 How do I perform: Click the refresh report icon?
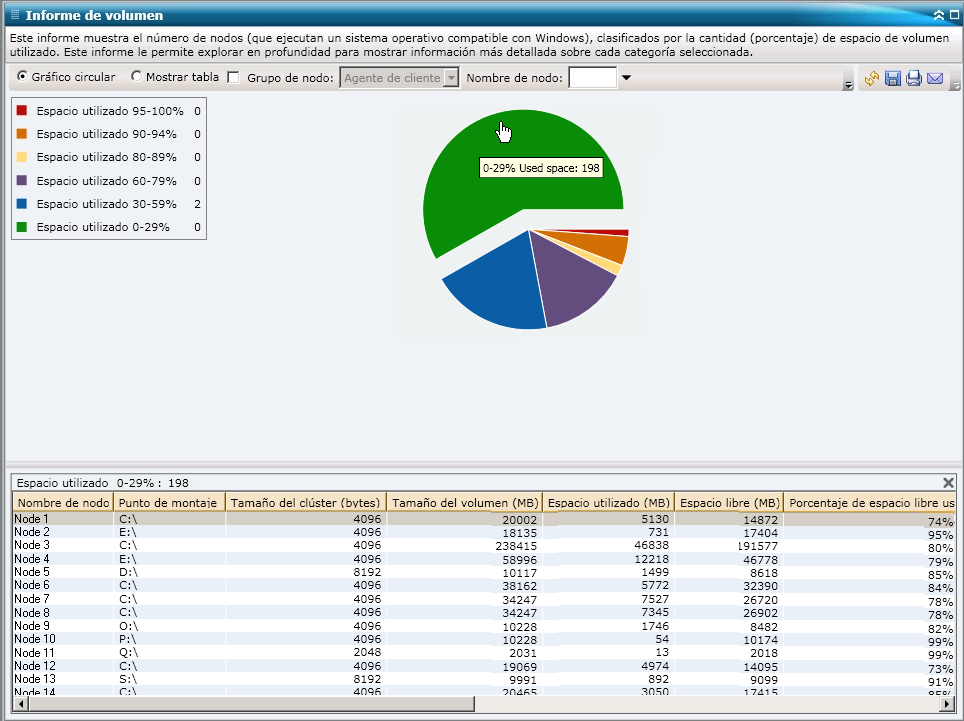[872, 78]
